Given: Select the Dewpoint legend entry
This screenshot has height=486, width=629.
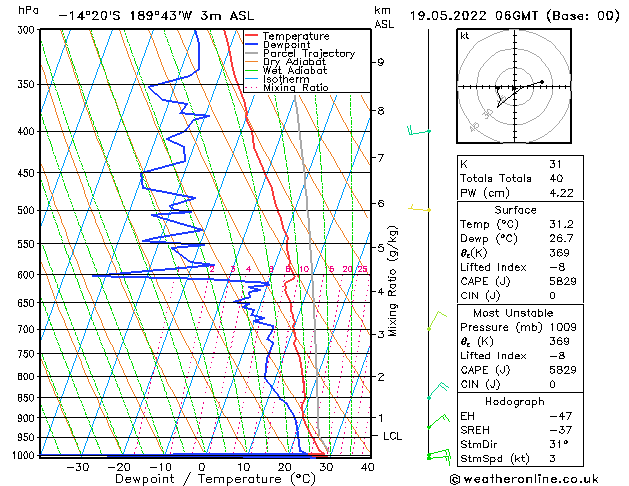Looking at the screenshot, I should coord(285,45).
